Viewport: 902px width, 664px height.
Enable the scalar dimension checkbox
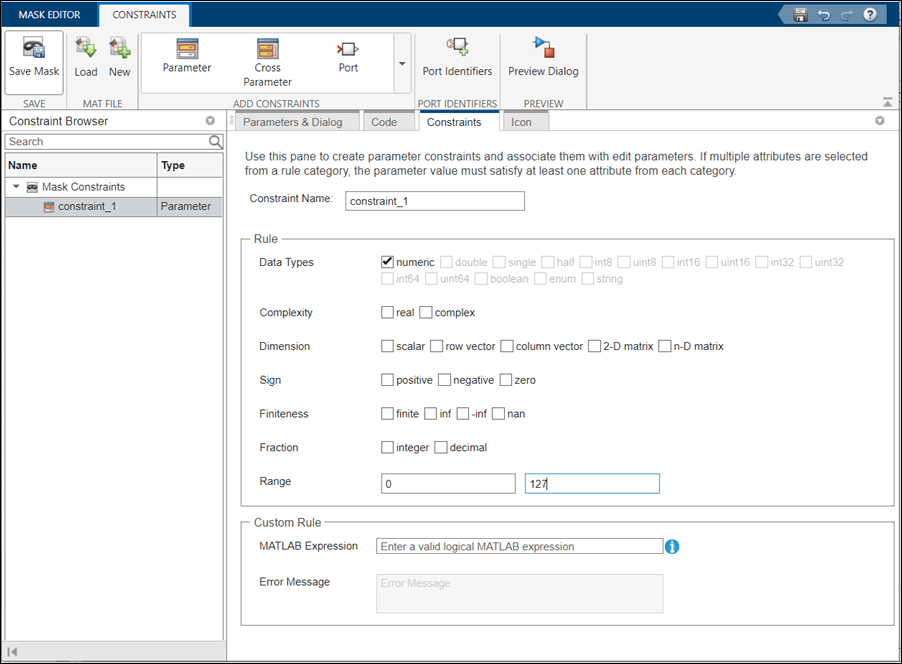387,346
